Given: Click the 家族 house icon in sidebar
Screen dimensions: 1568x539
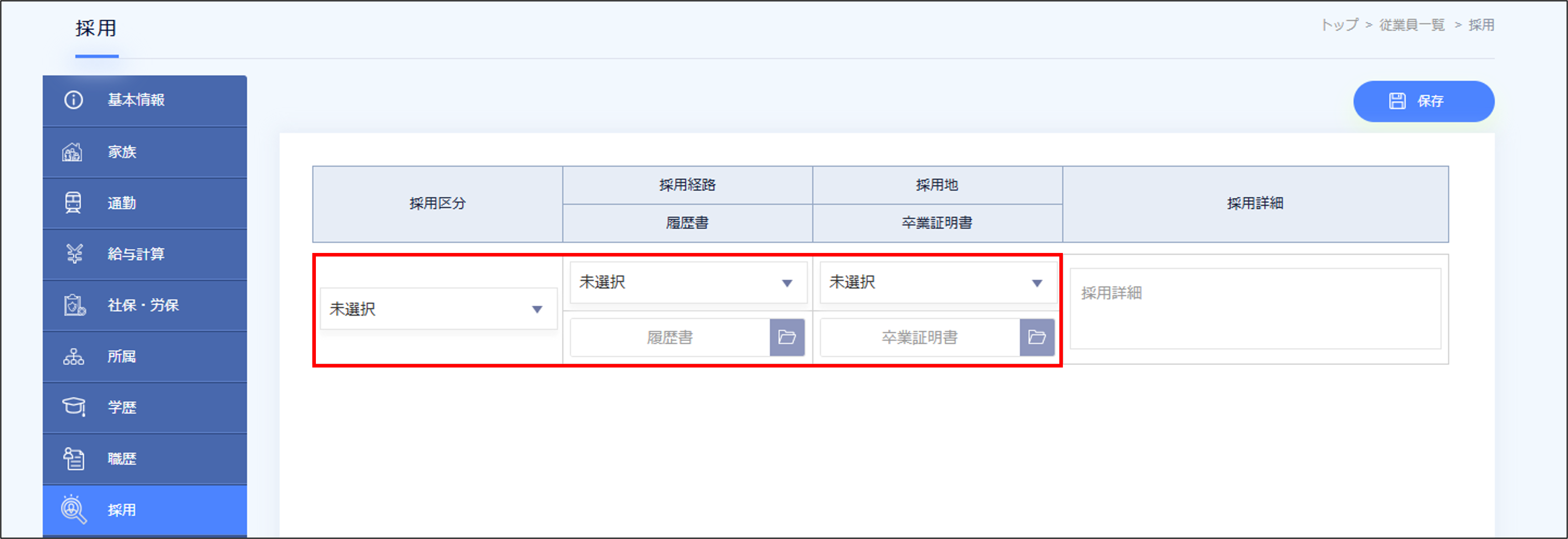Looking at the screenshot, I should point(73,152).
